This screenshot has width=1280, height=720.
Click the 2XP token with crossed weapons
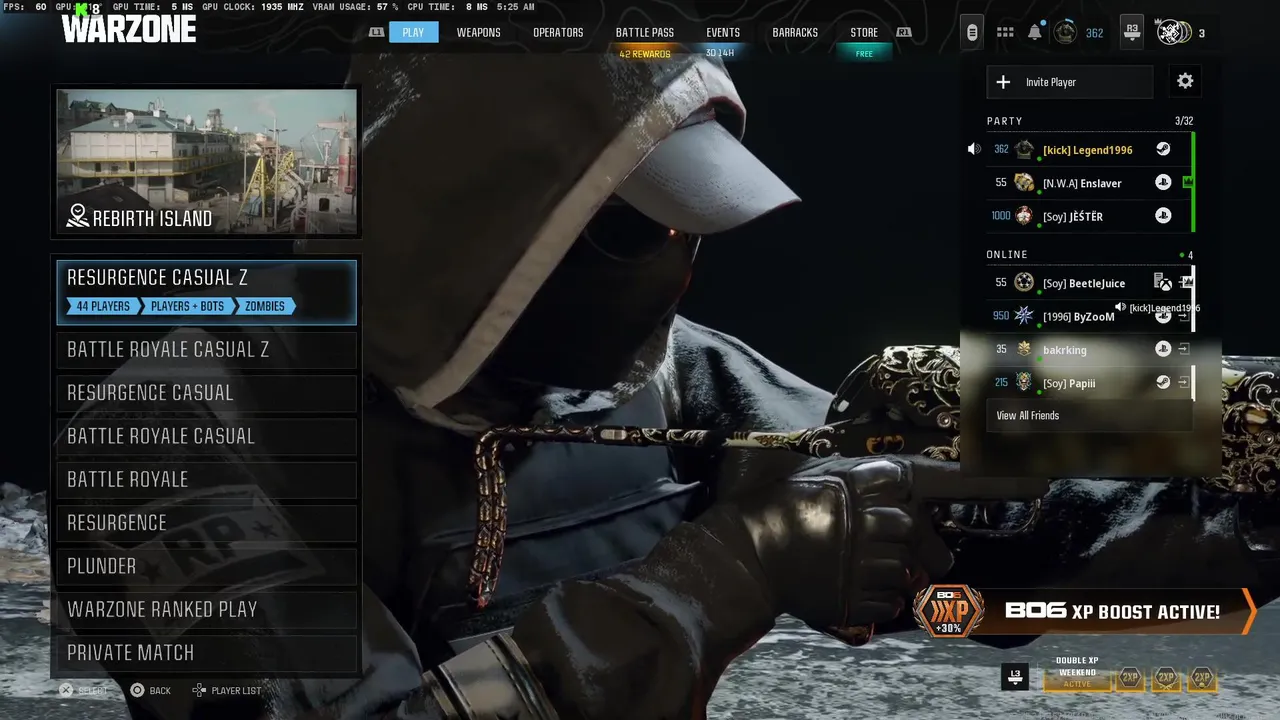point(1166,678)
